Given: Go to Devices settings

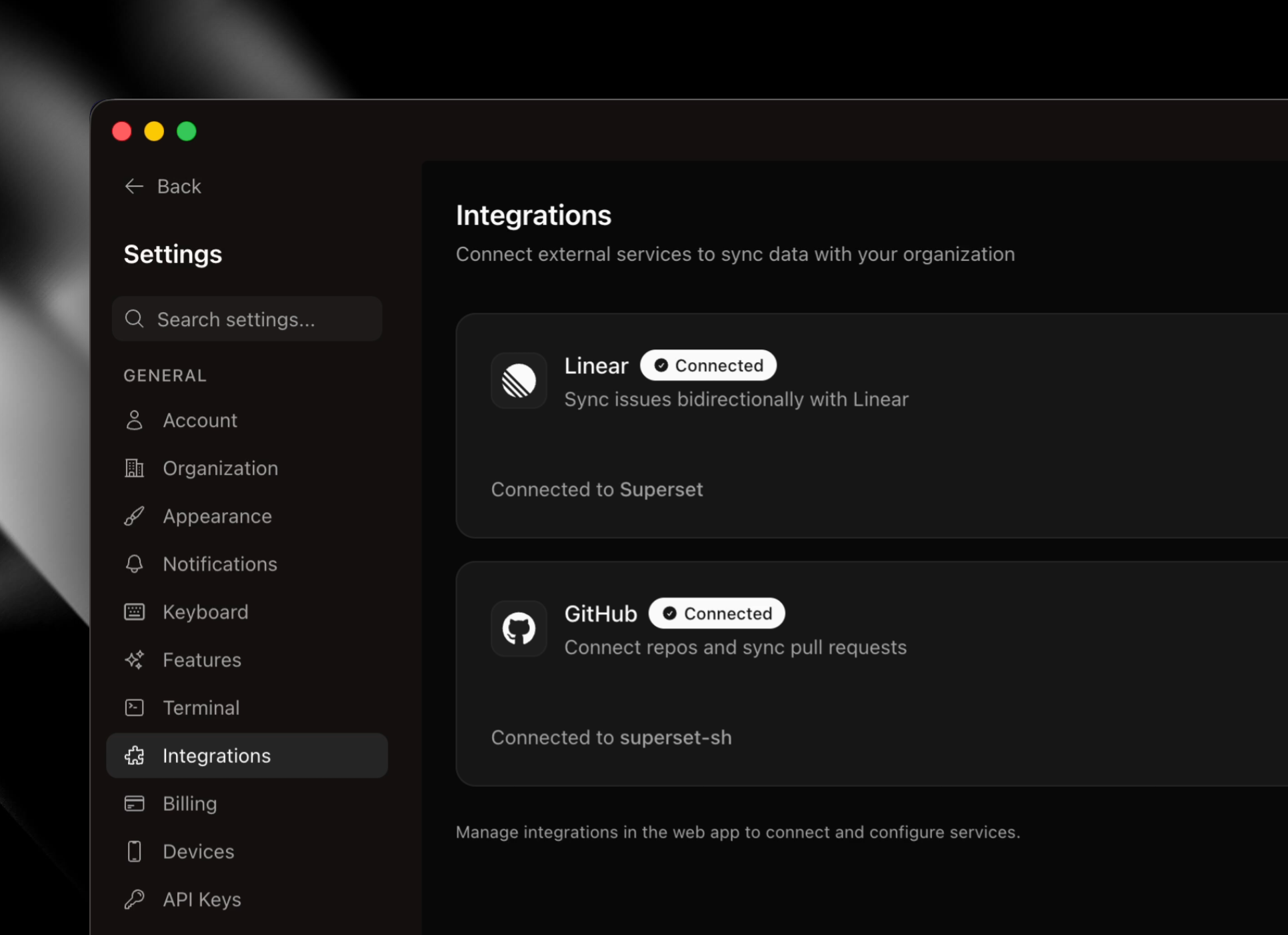Looking at the screenshot, I should 198,852.
